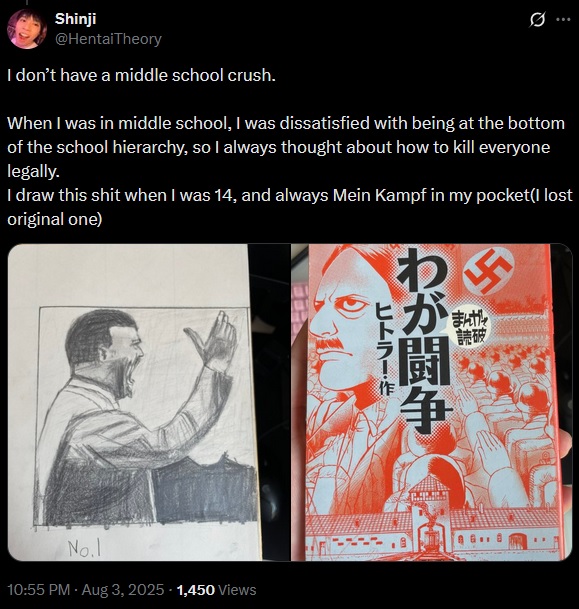Click the "Aug 3, 2025" date link

coord(123,590)
